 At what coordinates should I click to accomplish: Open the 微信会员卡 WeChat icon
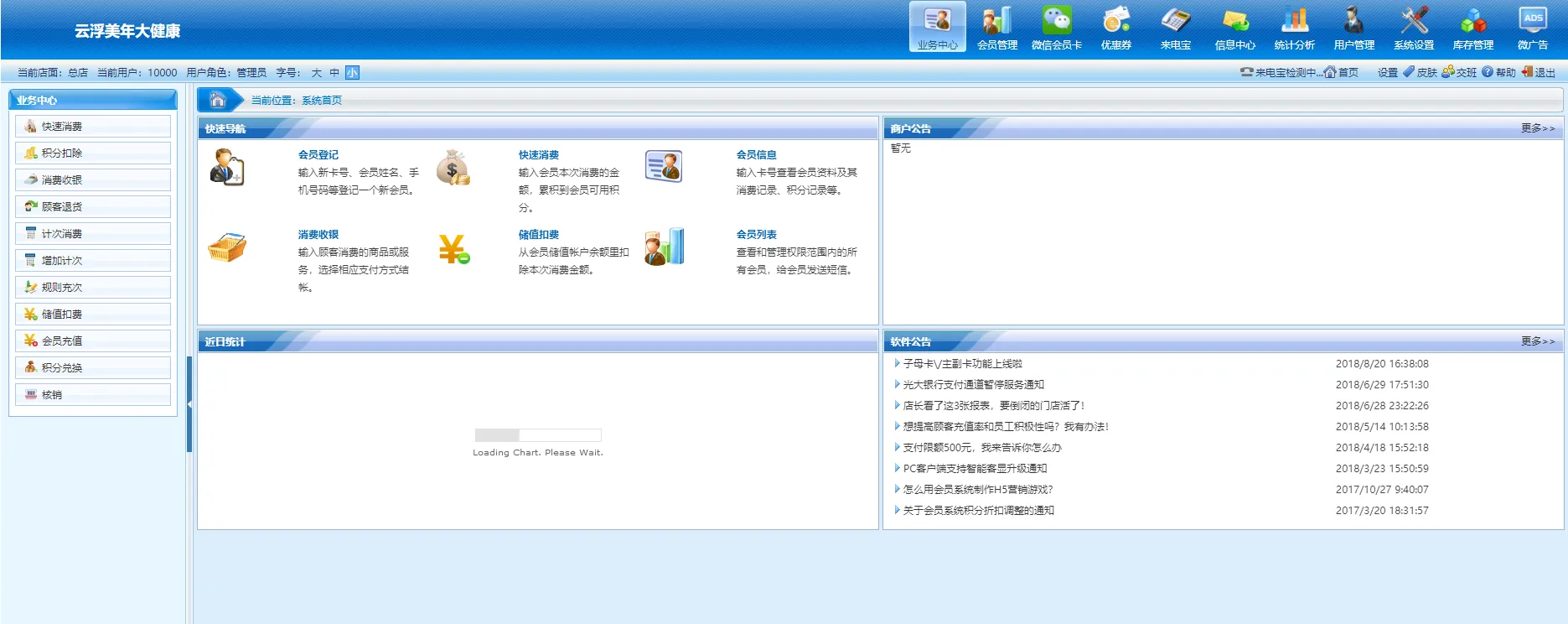pos(1056,28)
